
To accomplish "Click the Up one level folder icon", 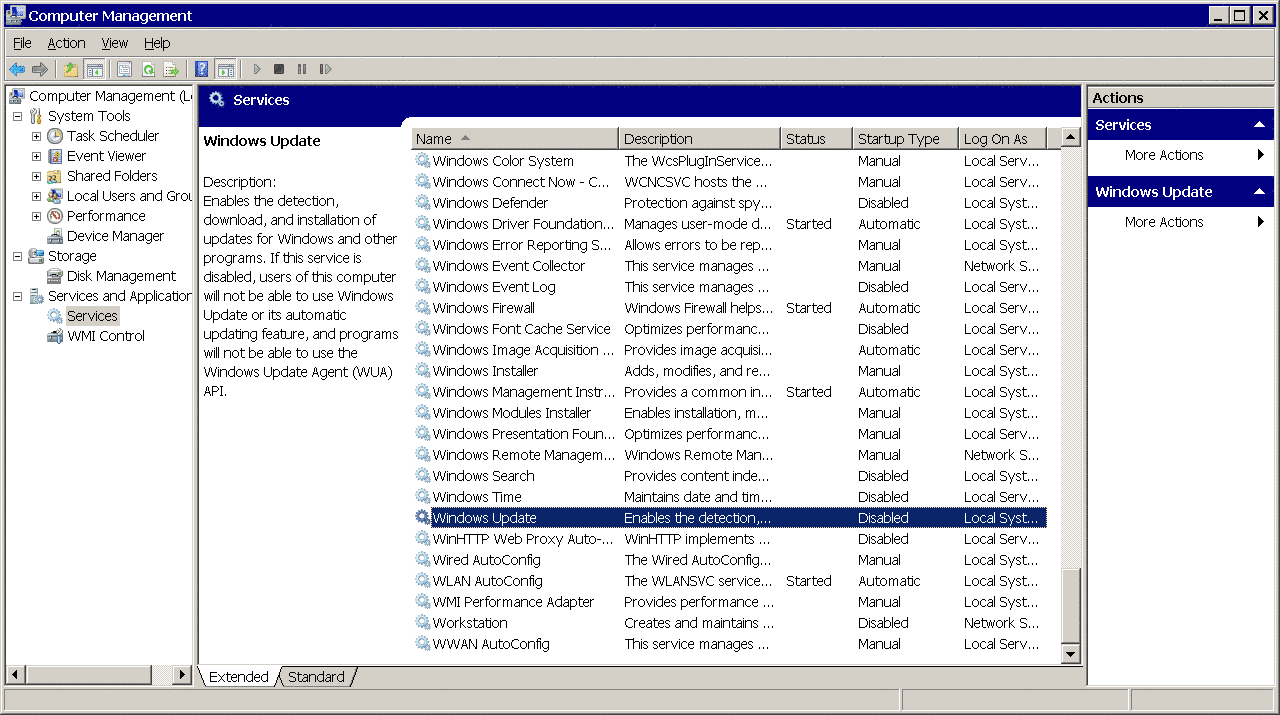I will 71,69.
